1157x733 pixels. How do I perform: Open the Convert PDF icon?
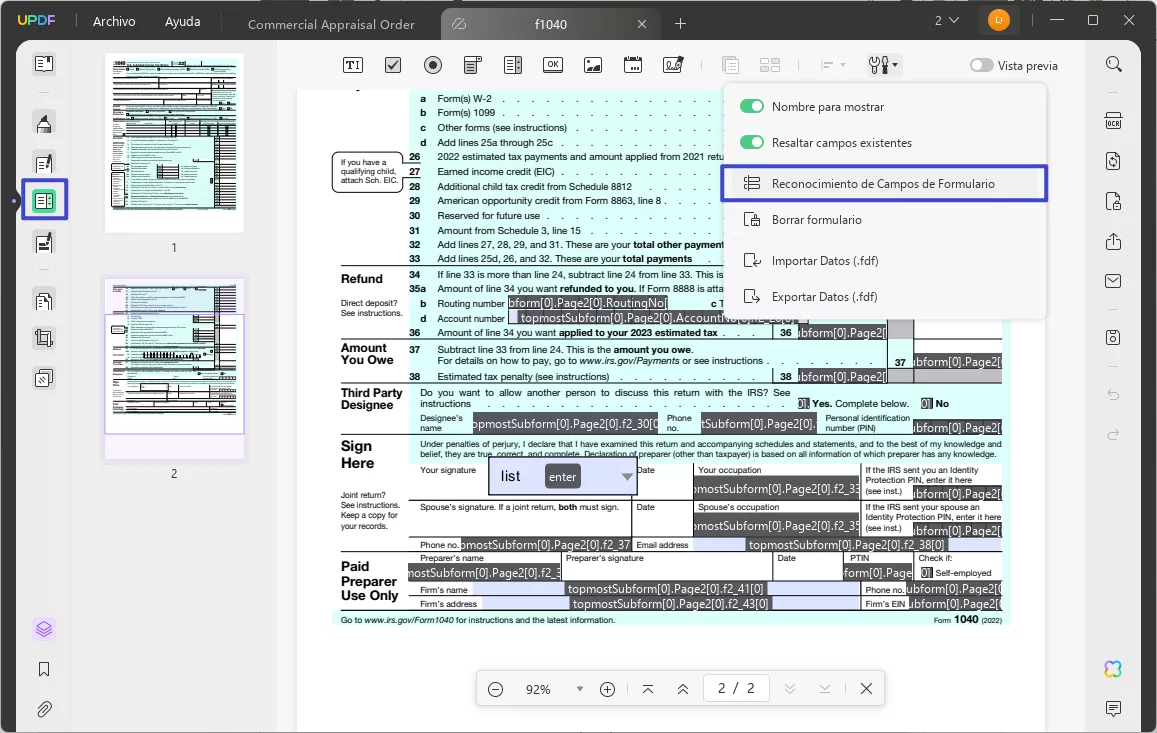click(x=1113, y=161)
